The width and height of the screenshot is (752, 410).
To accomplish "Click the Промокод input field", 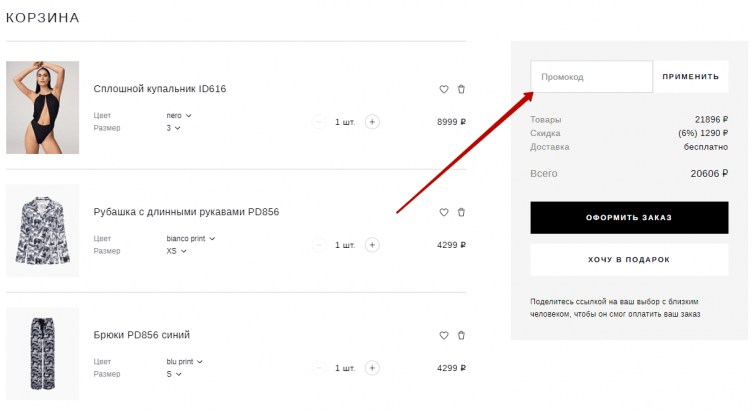I will click(591, 77).
